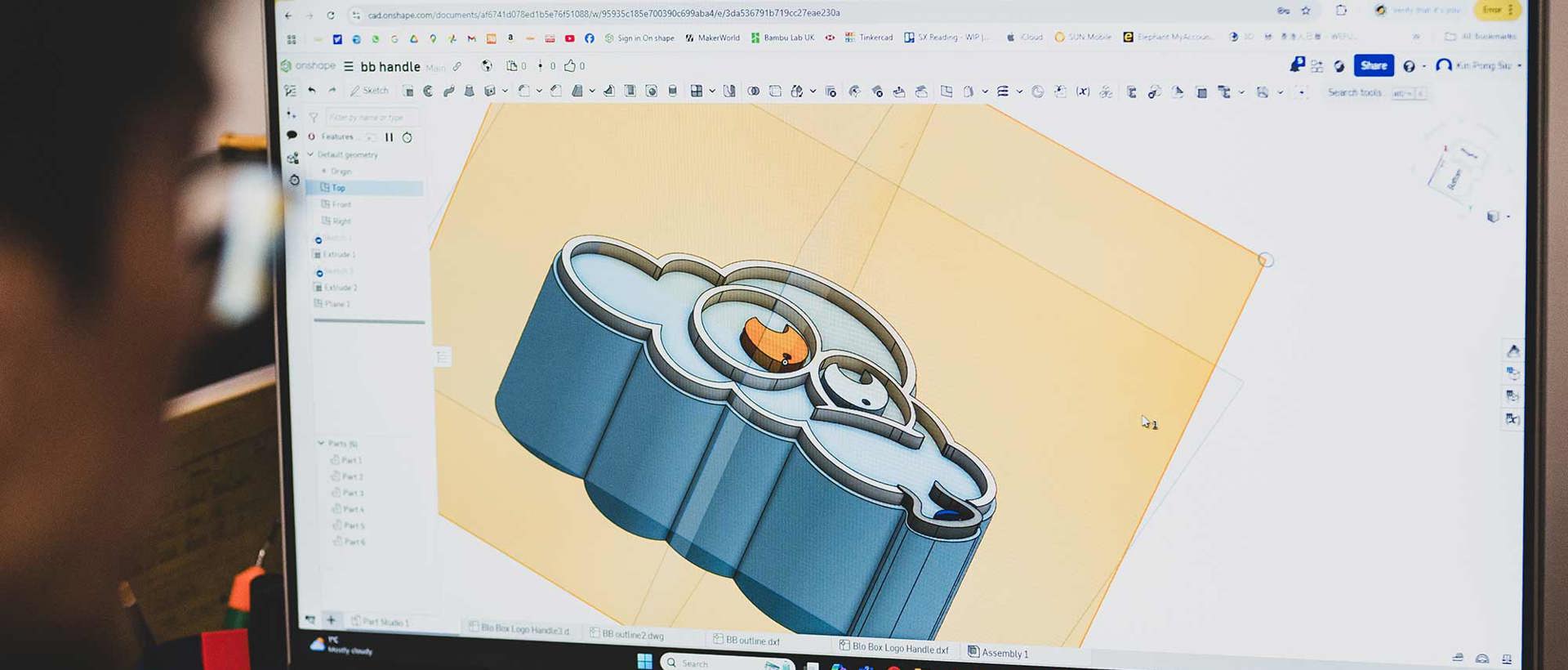1568x670 pixels.
Task: Click the Loft tool icon
Action: point(469,91)
